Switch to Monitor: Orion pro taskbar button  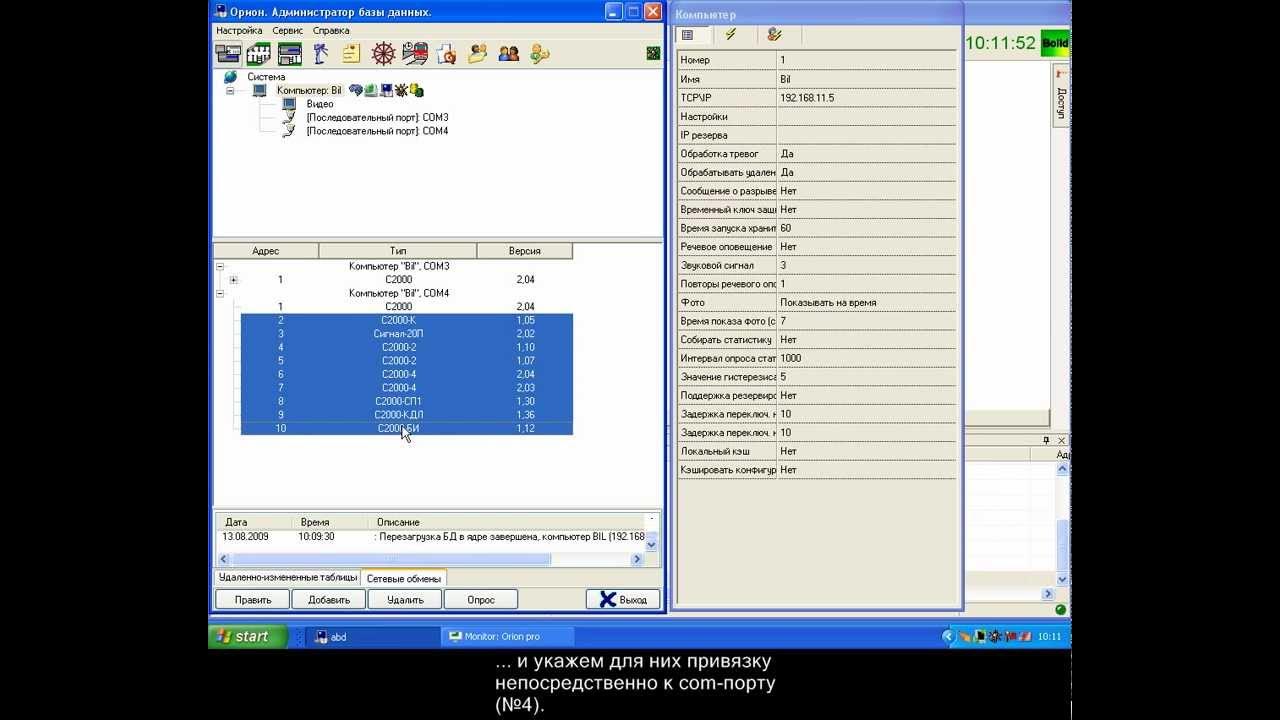click(508, 636)
